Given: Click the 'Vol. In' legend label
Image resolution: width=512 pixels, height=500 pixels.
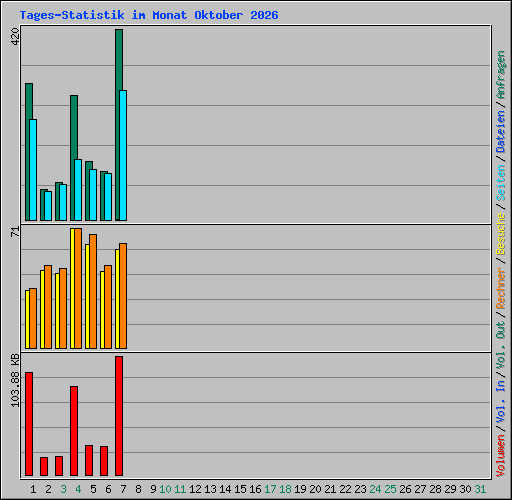Looking at the screenshot, I should point(501,402).
